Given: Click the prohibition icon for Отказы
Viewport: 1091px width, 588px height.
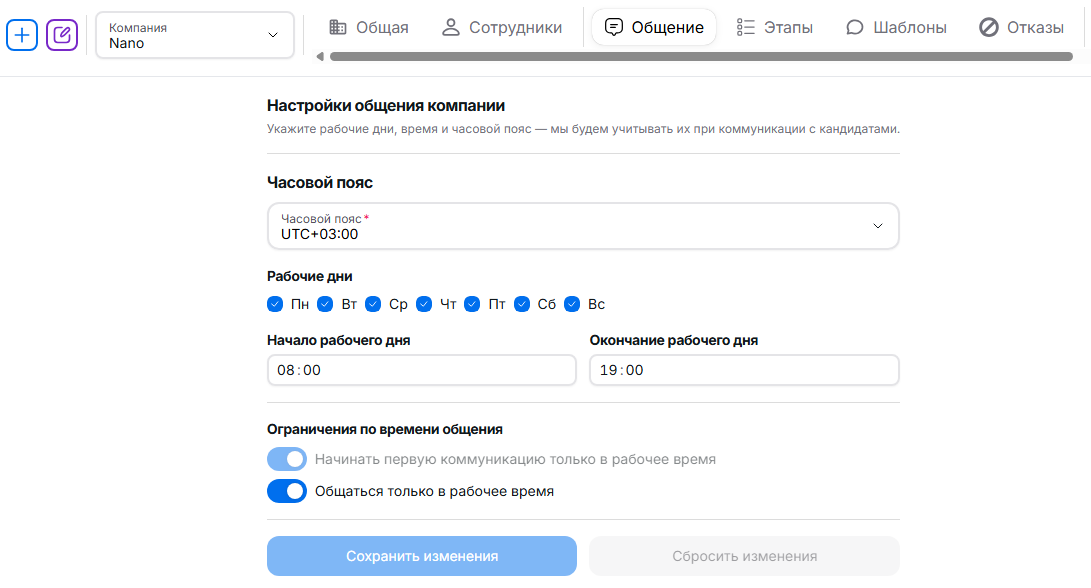Looking at the screenshot, I should pos(989,27).
